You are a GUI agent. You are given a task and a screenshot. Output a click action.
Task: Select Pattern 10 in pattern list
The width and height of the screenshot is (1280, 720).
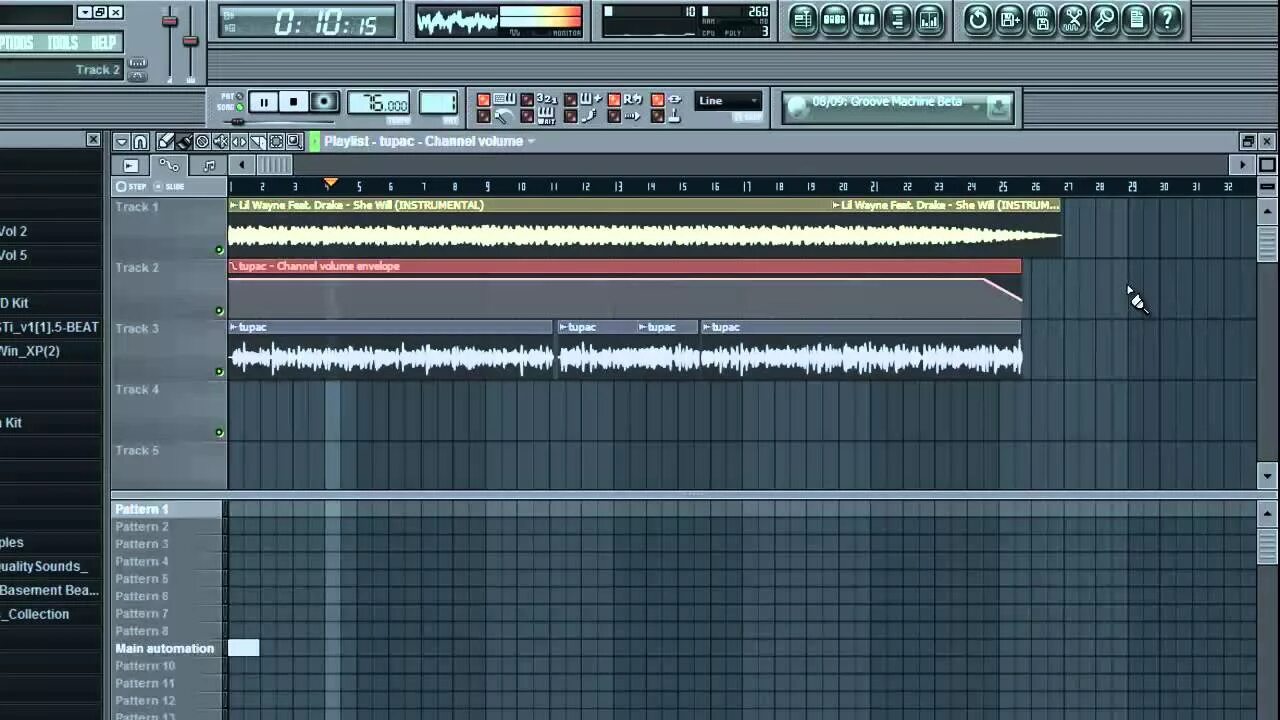pos(167,665)
